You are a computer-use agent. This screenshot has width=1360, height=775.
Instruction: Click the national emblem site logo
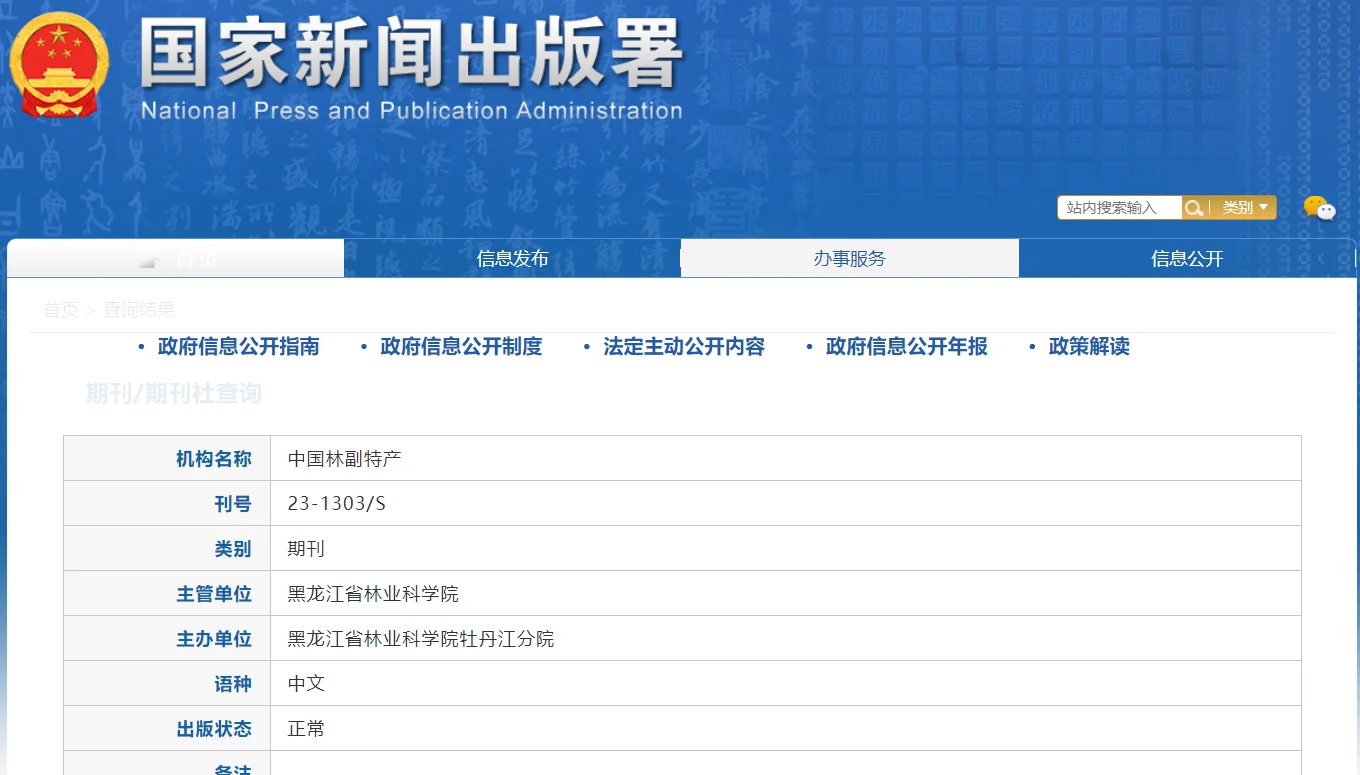pyautogui.click(x=59, y=63)
